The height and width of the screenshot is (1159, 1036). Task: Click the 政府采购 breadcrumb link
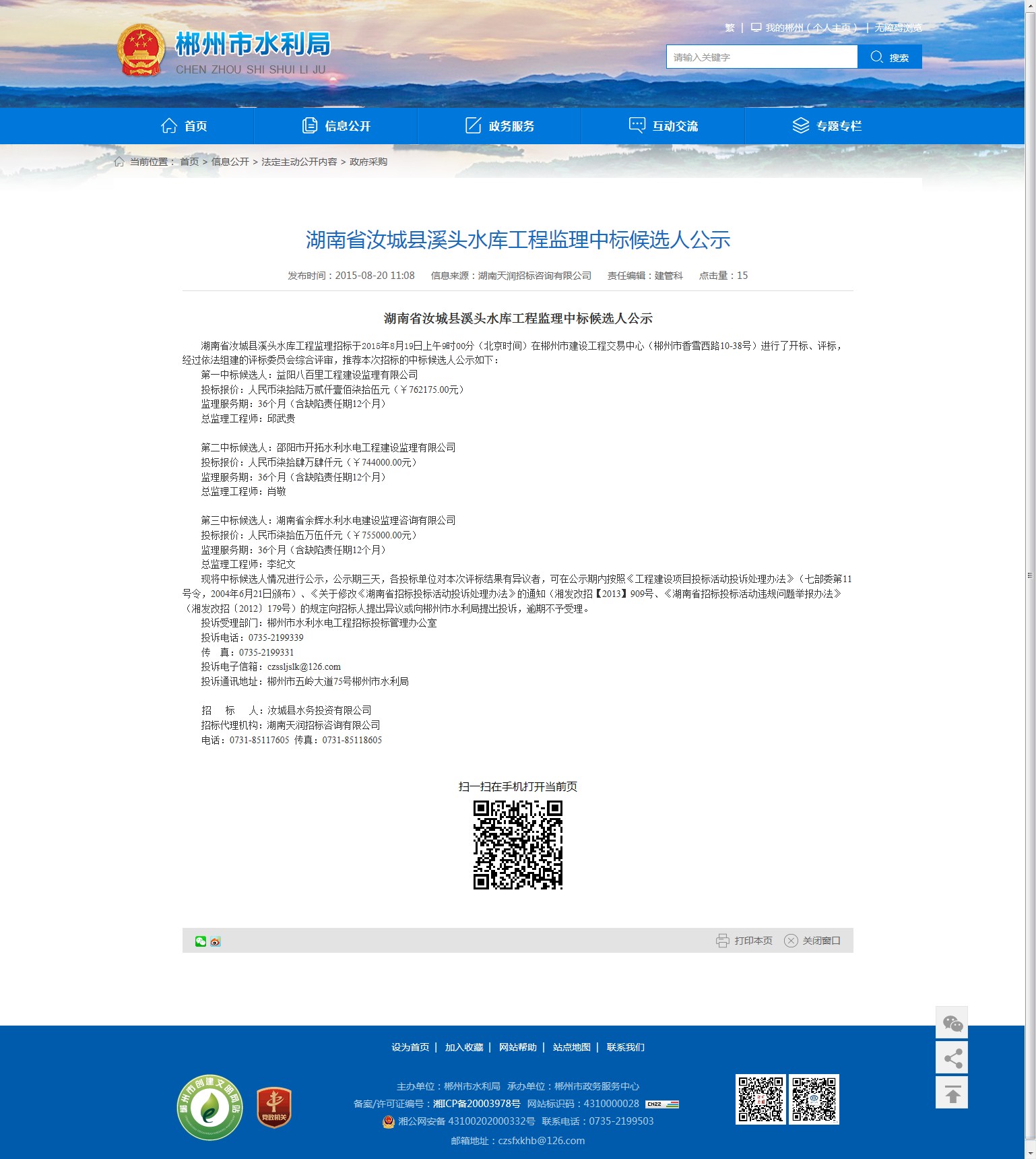(x=368, y=162)
